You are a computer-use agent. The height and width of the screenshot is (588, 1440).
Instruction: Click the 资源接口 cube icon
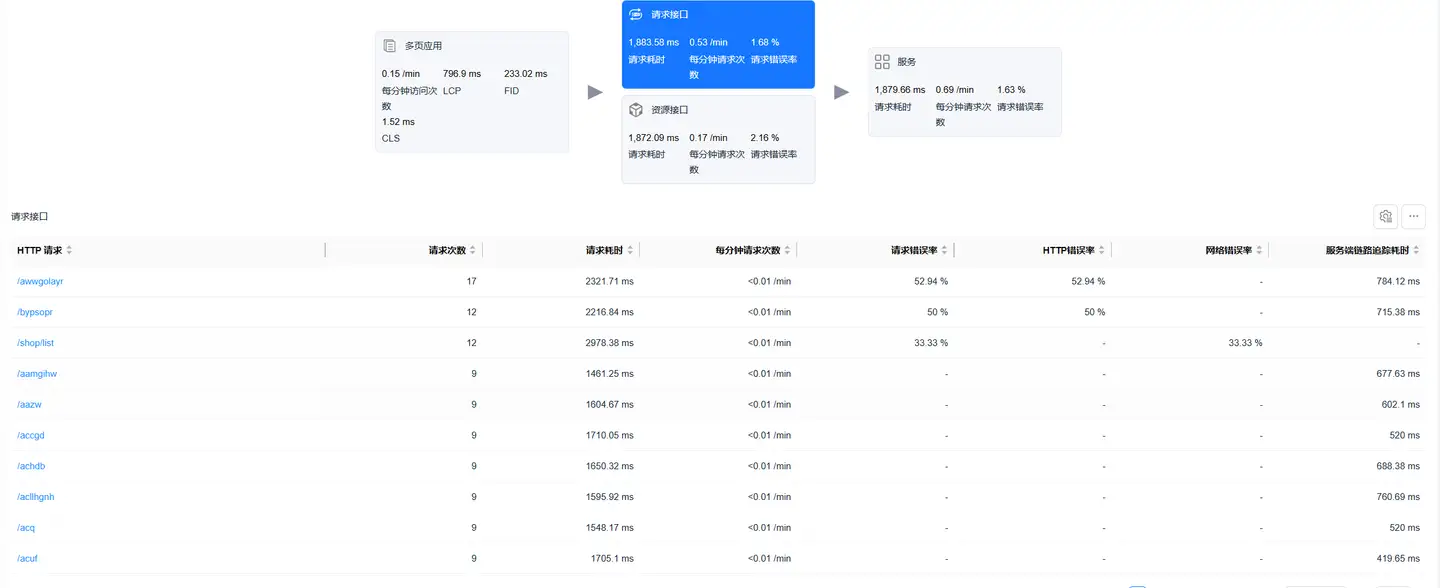coord(636,110)
